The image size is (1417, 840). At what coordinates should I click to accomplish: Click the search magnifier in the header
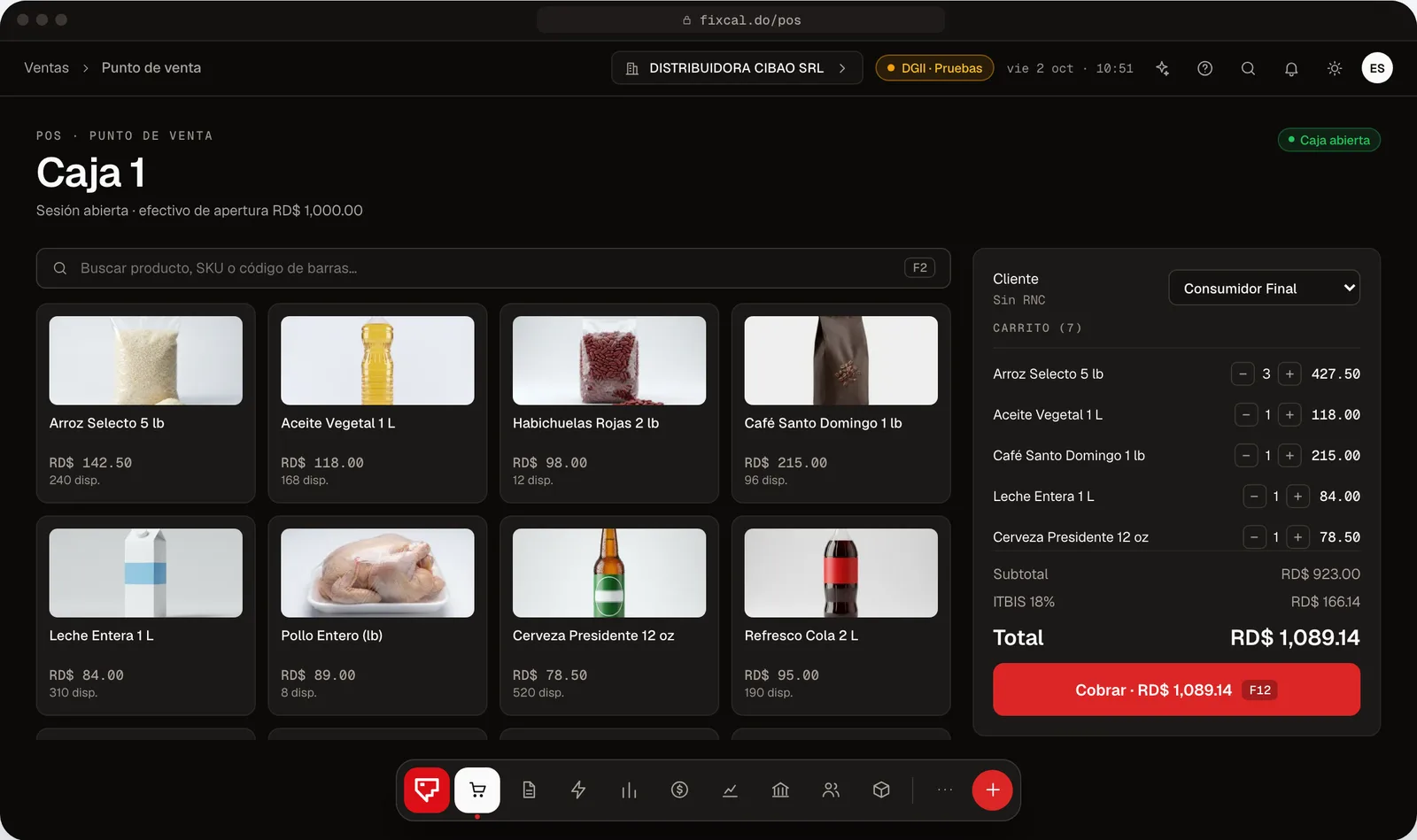point(1248,68)
